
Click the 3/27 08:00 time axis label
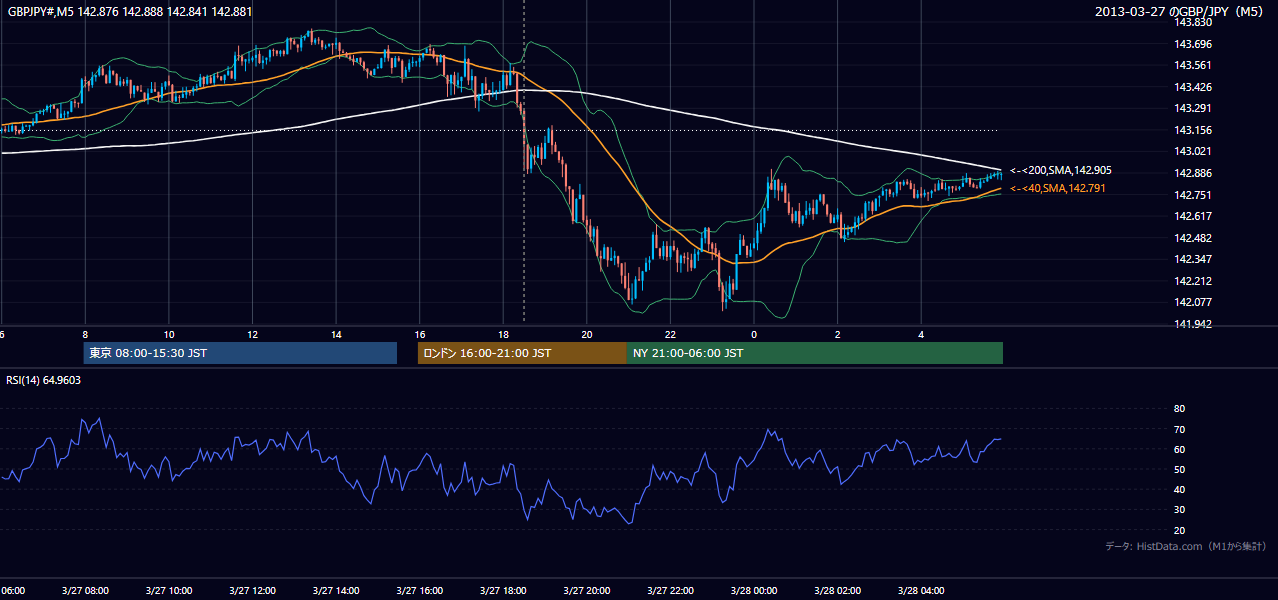click(x=85, y=591)
